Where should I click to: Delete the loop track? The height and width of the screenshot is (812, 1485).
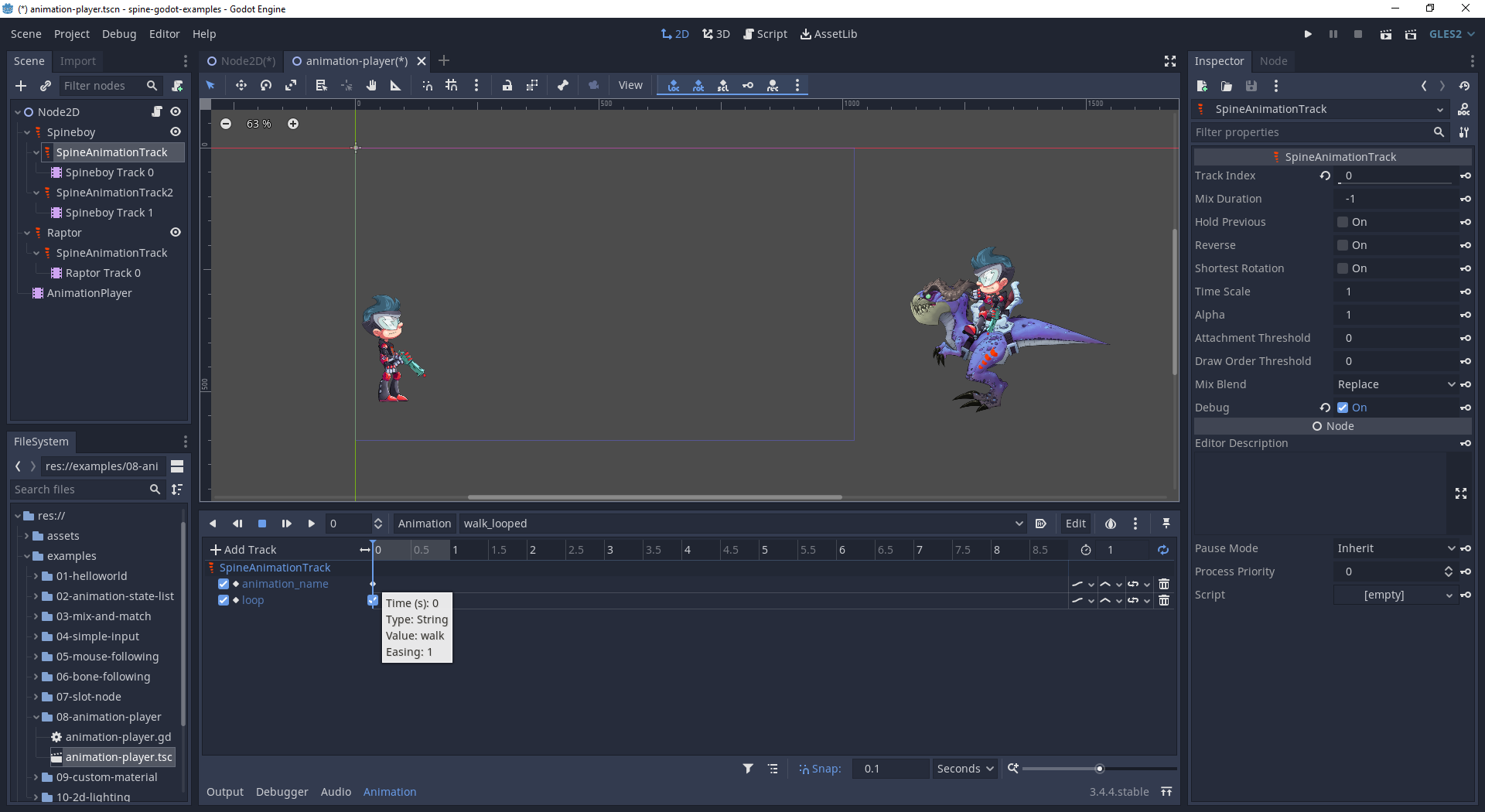click(x=1164, y=600)
